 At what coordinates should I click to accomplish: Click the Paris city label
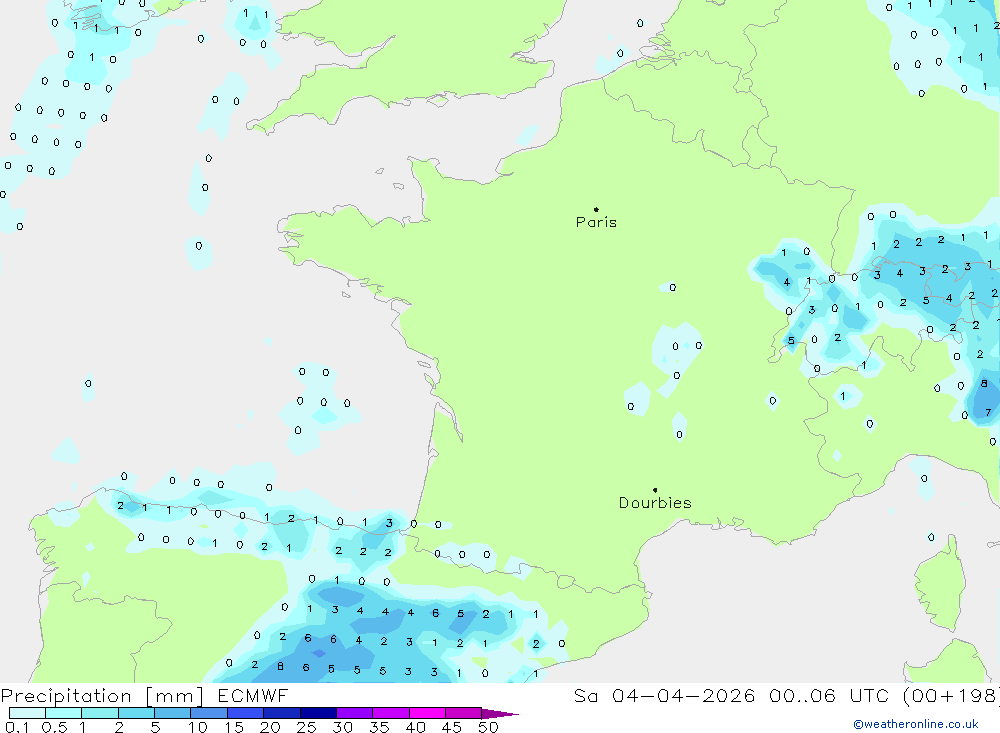pyautogui.click(x=596, y=222)
